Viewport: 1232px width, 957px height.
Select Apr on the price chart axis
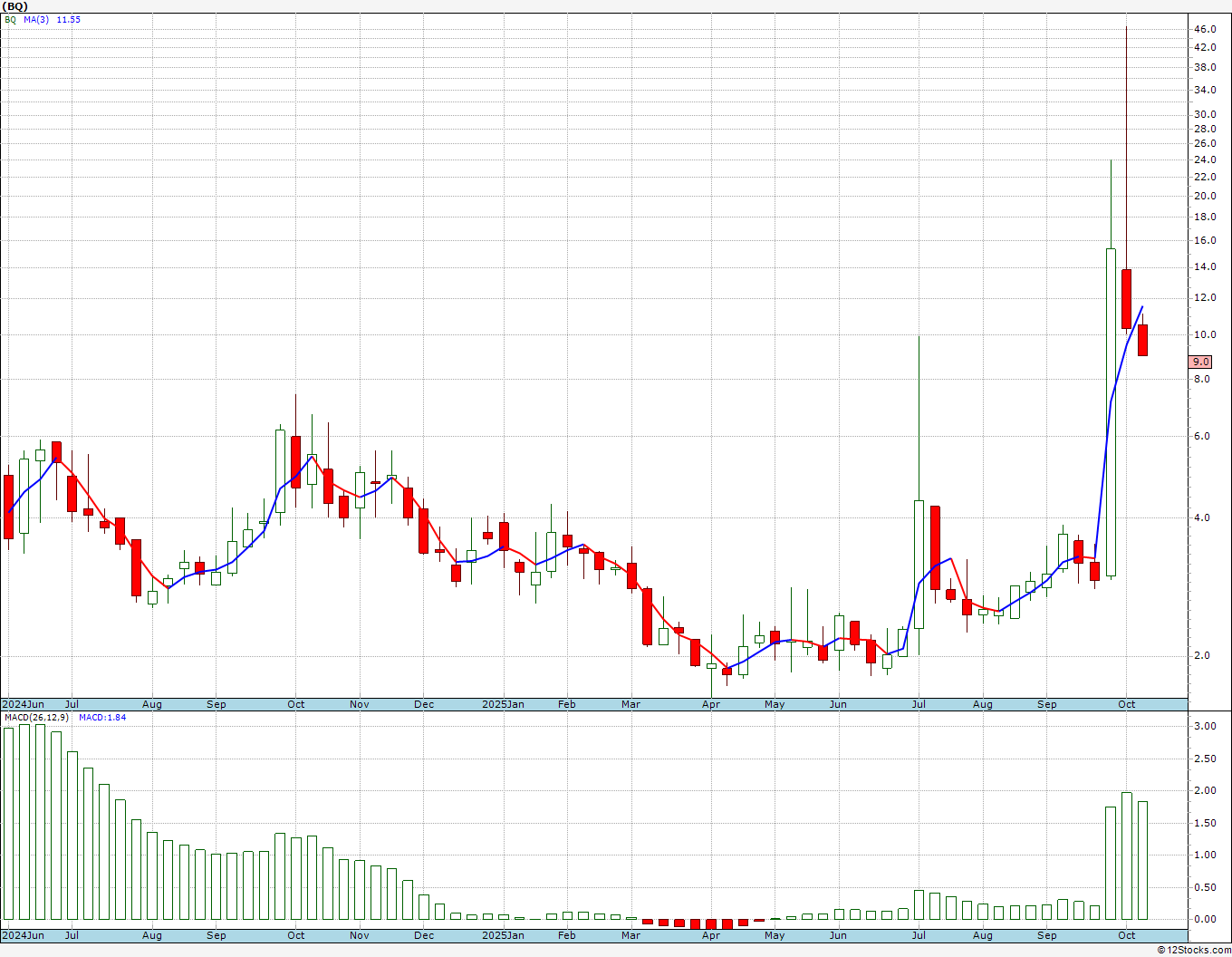tap(711, 704)
